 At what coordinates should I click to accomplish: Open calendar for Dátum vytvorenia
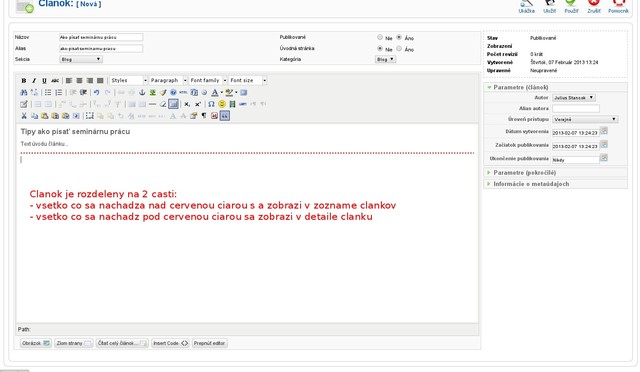604,131
